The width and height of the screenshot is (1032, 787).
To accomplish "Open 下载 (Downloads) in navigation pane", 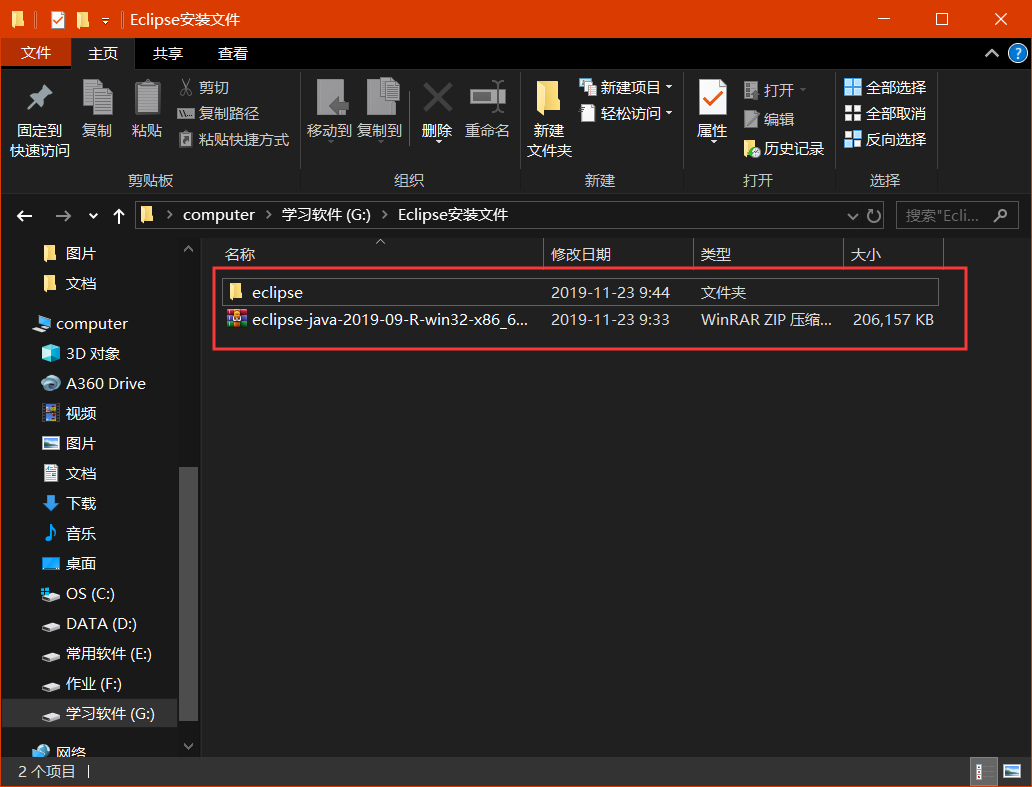I will [x=69, y=504].
